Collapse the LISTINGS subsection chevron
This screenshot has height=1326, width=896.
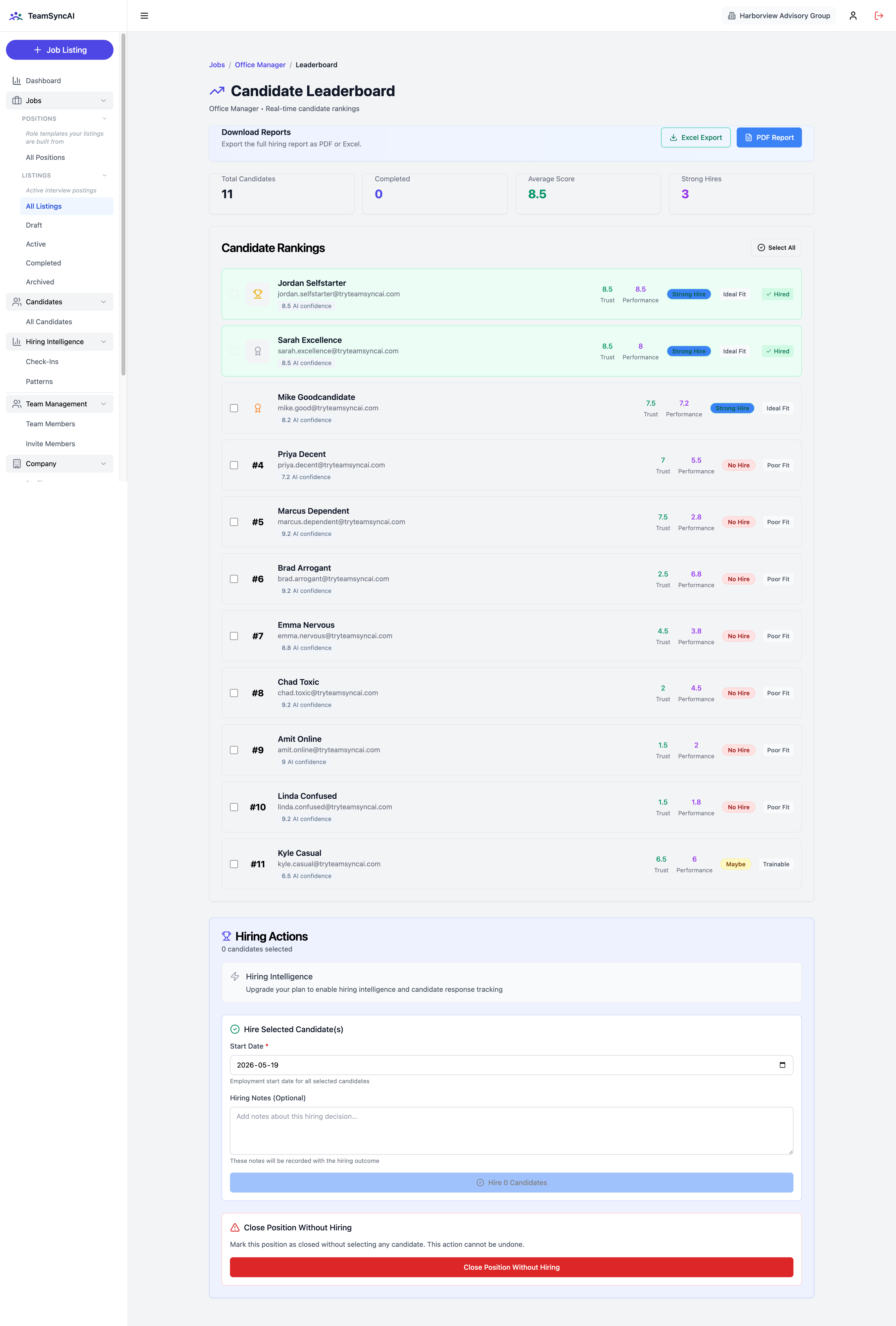pyautogui.click(x=104, y=175)
